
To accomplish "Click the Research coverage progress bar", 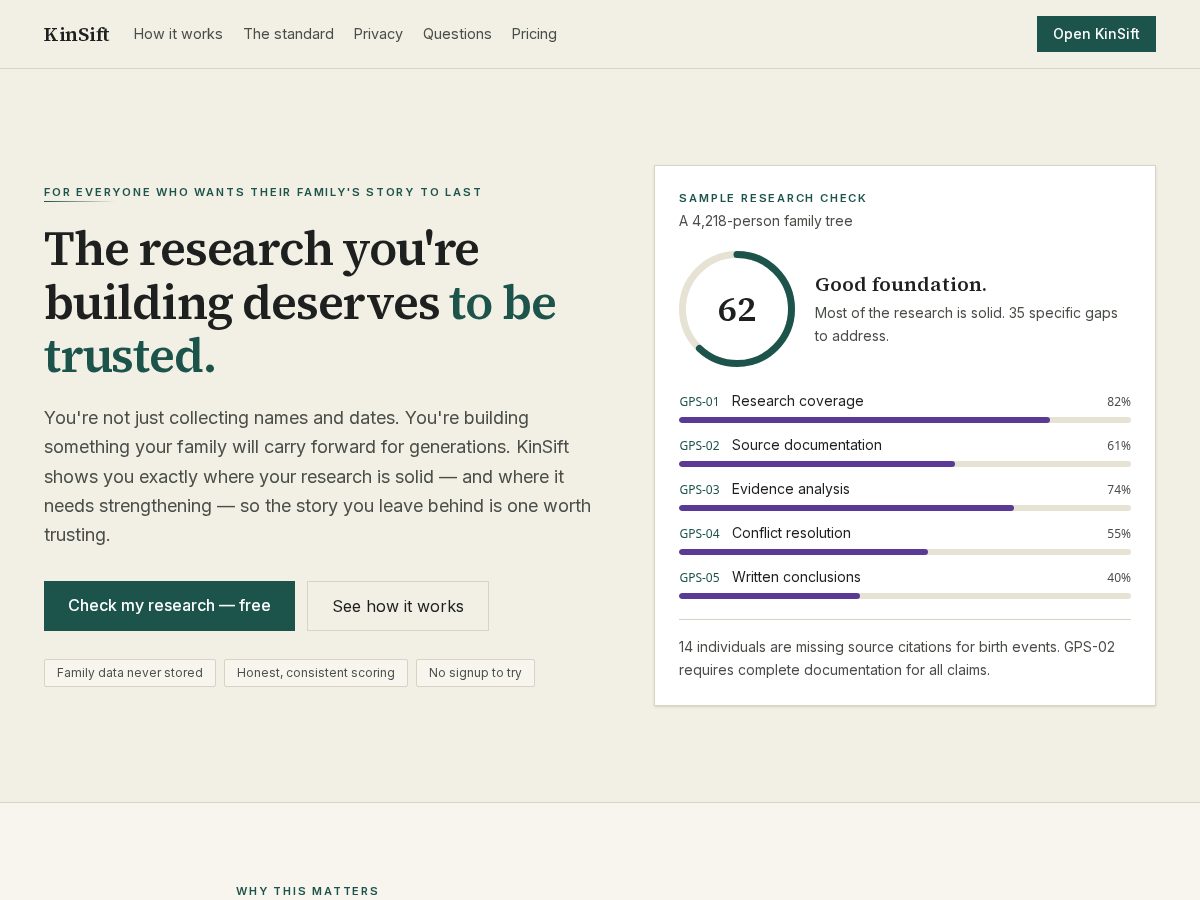I will (x=905, y=420).
